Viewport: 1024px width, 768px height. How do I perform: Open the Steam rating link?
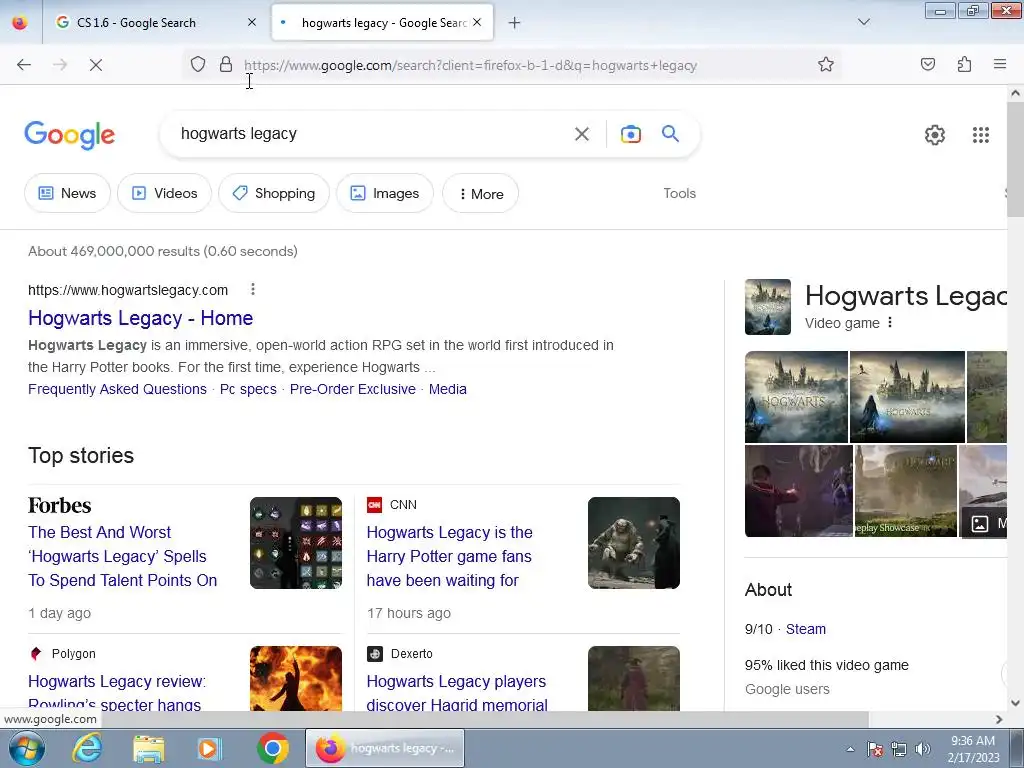(x=806, y=629)
